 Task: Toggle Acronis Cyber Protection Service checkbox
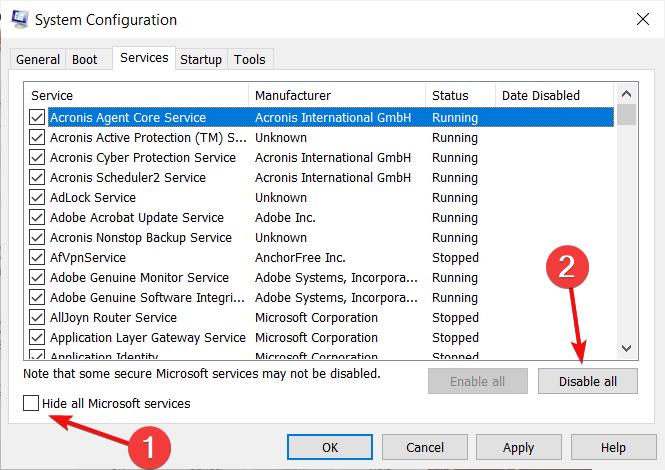(x=37, y=157)
